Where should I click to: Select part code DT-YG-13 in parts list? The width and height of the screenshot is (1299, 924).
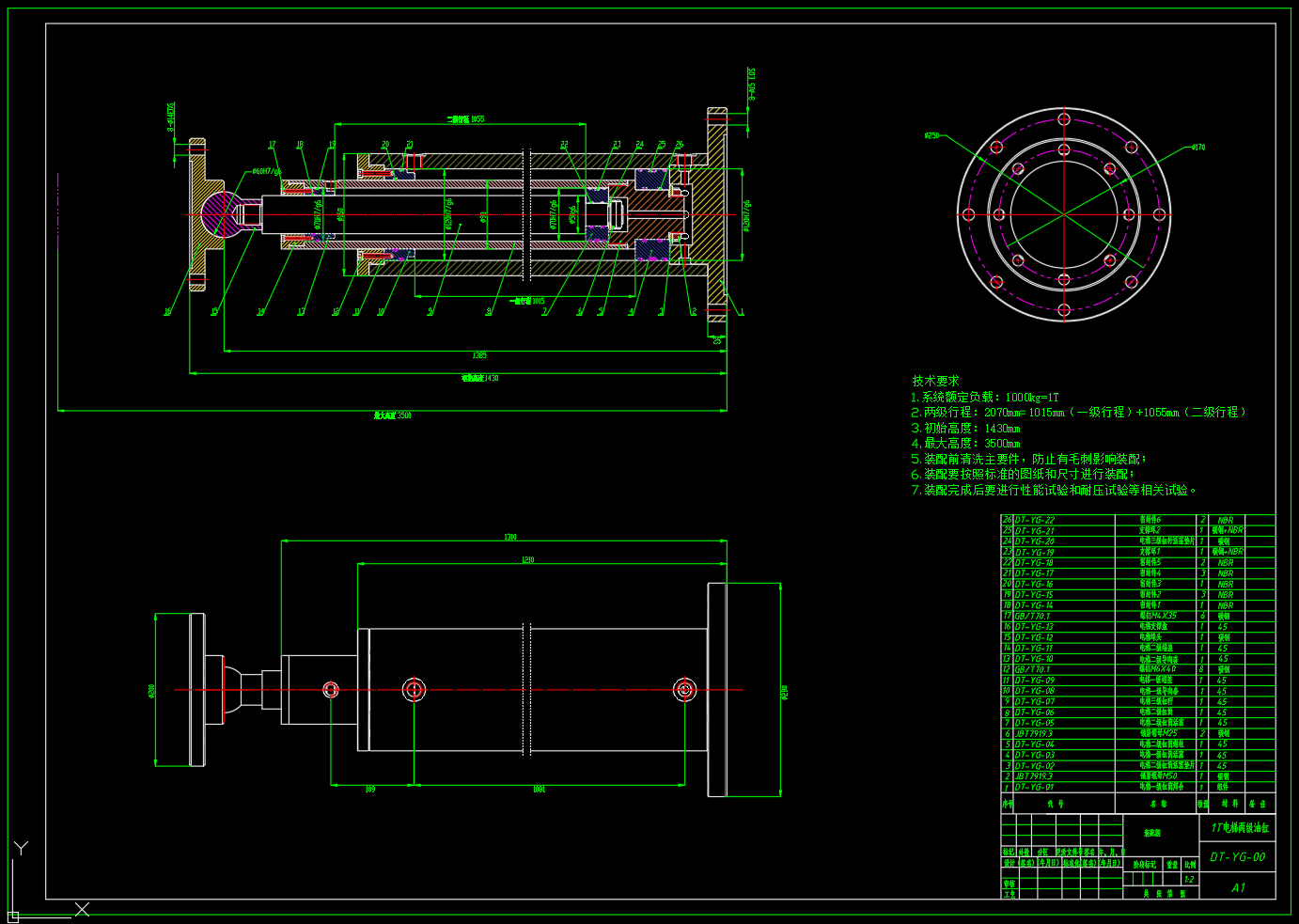pyautogui.click(x=1035, y=627)
